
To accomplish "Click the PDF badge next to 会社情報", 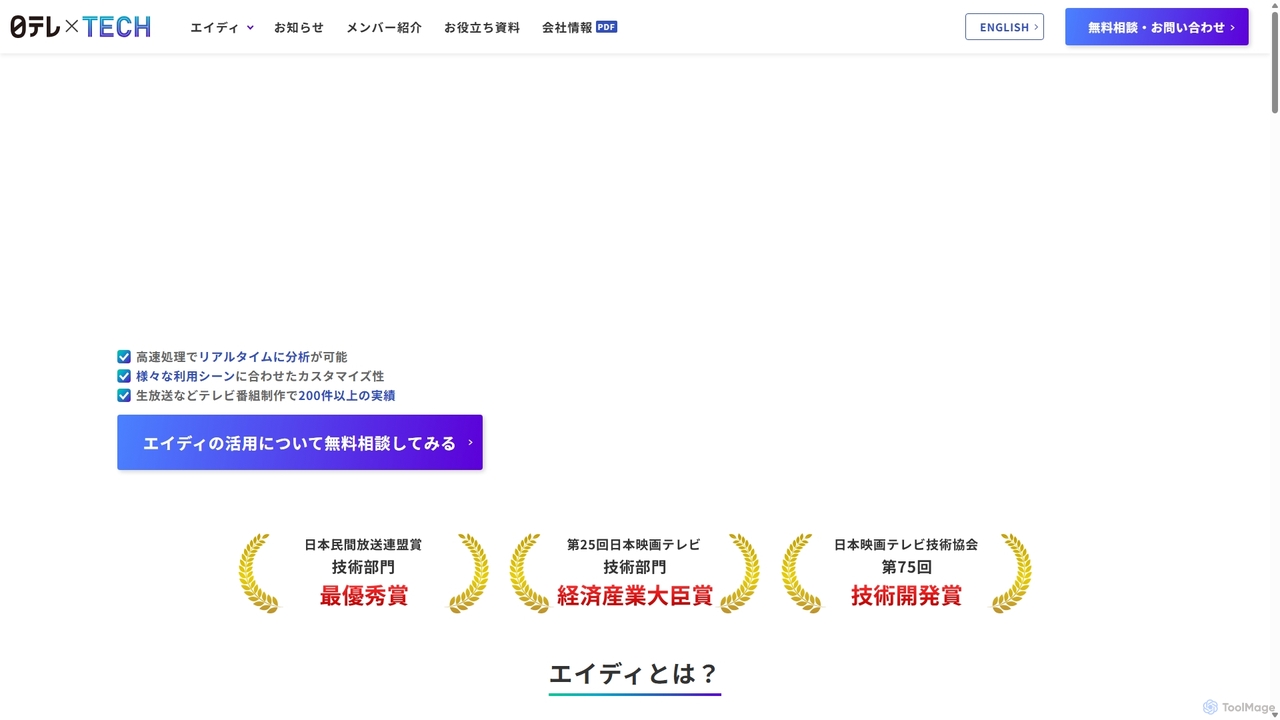I will click(607, 27).
